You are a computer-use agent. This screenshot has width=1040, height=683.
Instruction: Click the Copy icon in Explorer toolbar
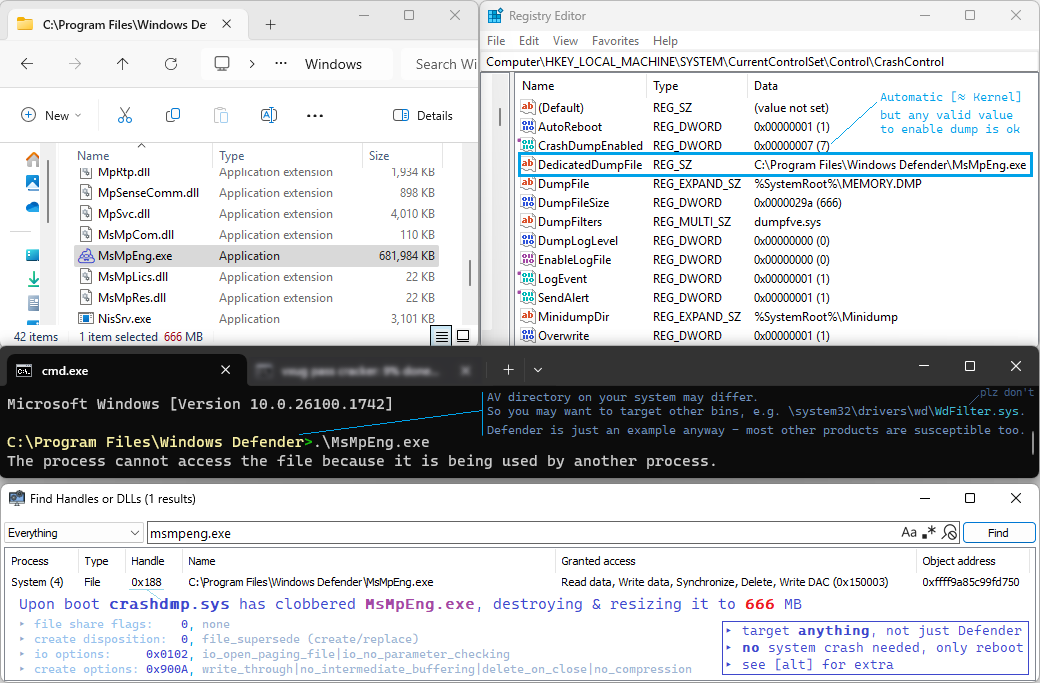[172, 115]
